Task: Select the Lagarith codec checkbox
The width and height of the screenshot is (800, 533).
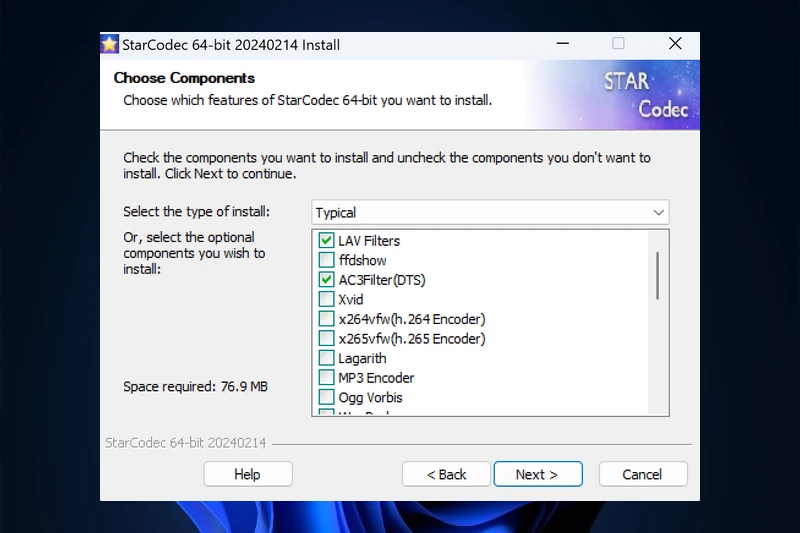Action: pyautogui.click(x=326, y=358)
